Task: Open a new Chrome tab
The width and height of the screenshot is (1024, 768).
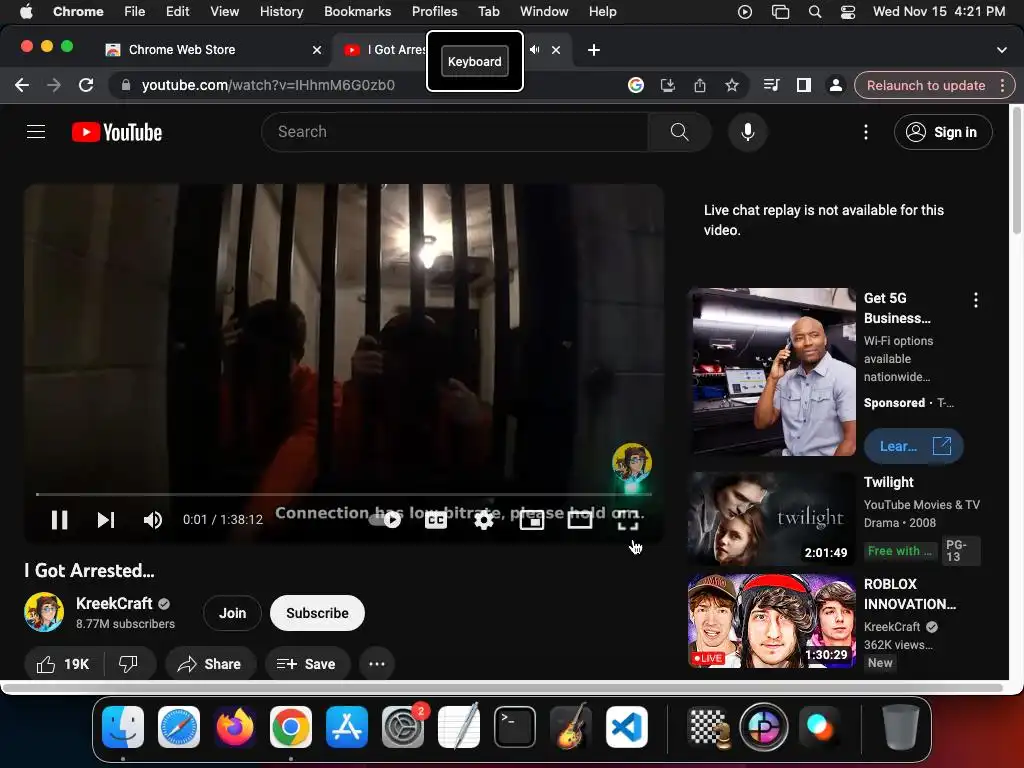Action: tap(594, 50)
